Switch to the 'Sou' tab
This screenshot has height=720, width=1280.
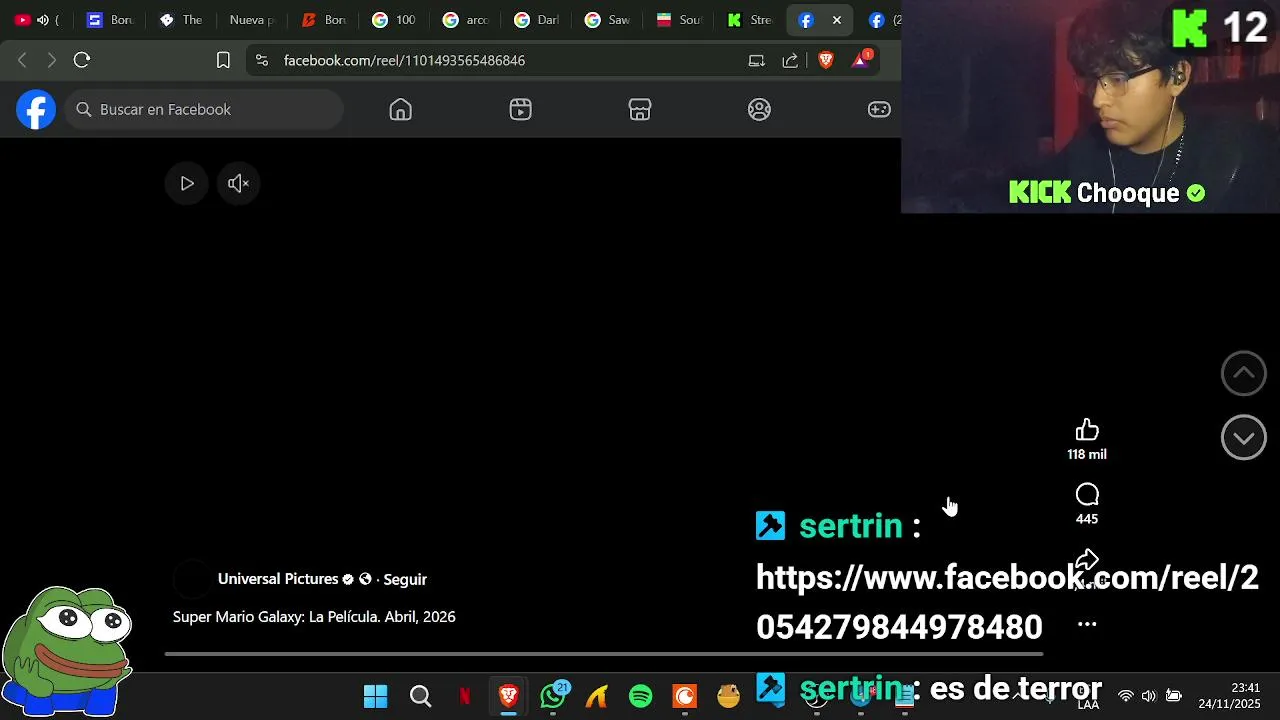point(680,20)
